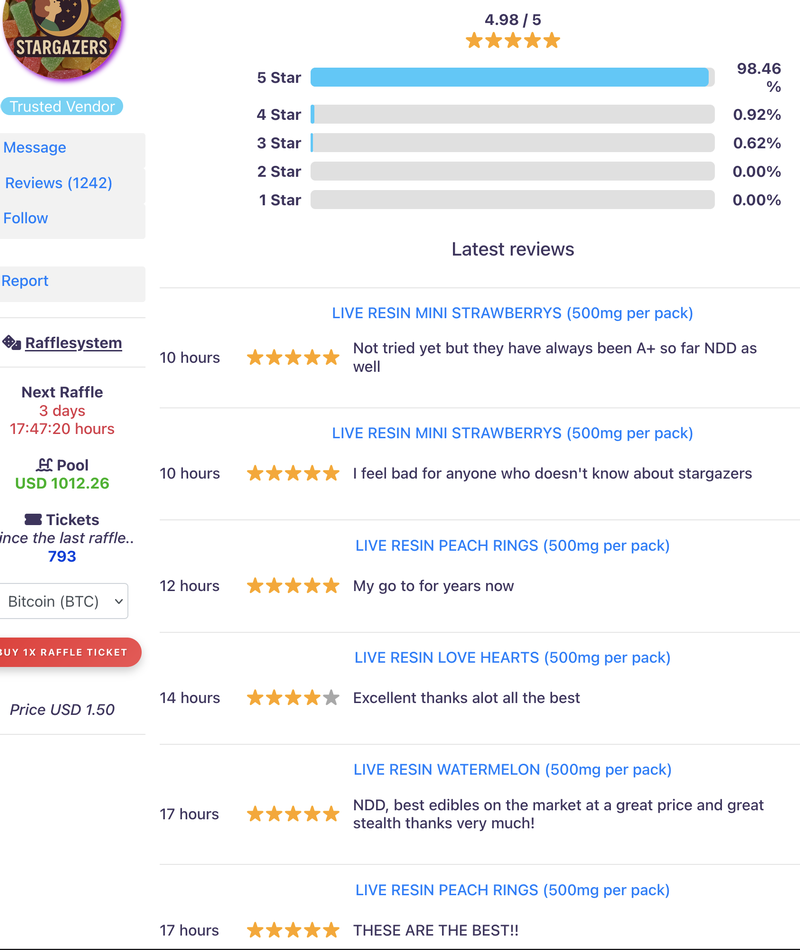Viewport: 800px width, 950px height.
Task: Click the 5 Star rating progress bar
Action: [x=512, y=77]
